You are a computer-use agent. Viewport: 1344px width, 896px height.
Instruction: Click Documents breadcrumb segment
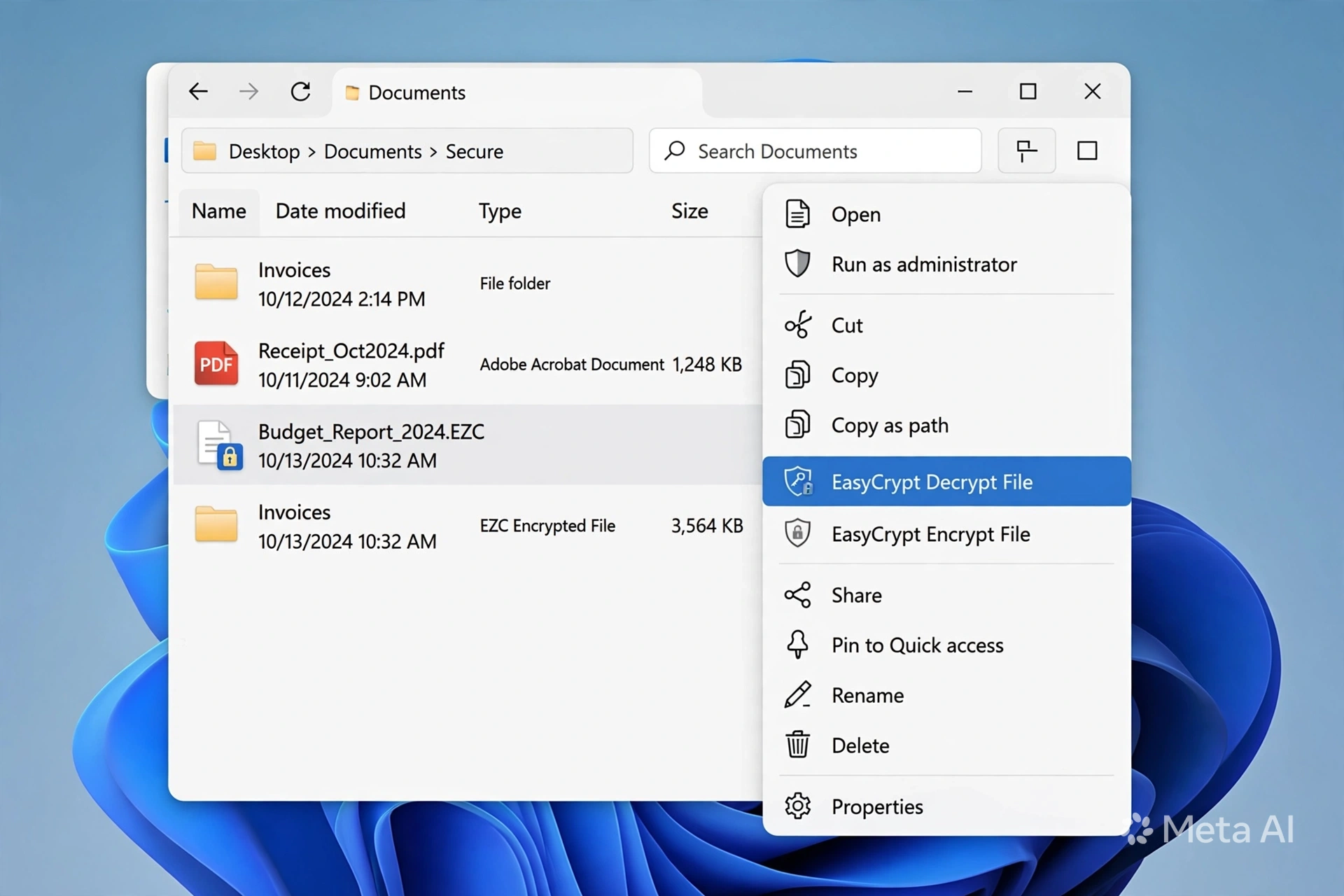tap(372, 151)
